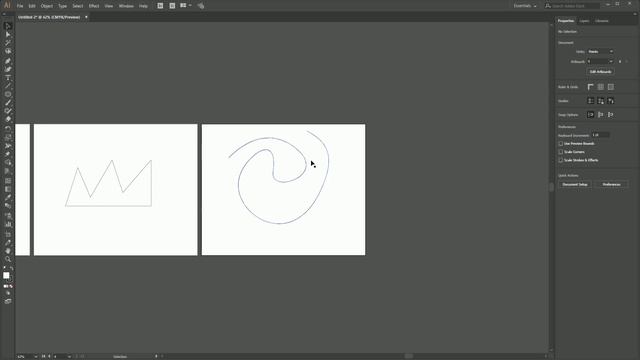Select the Direct Selection tool
640x360 pixels.
[x=8, y=35]
